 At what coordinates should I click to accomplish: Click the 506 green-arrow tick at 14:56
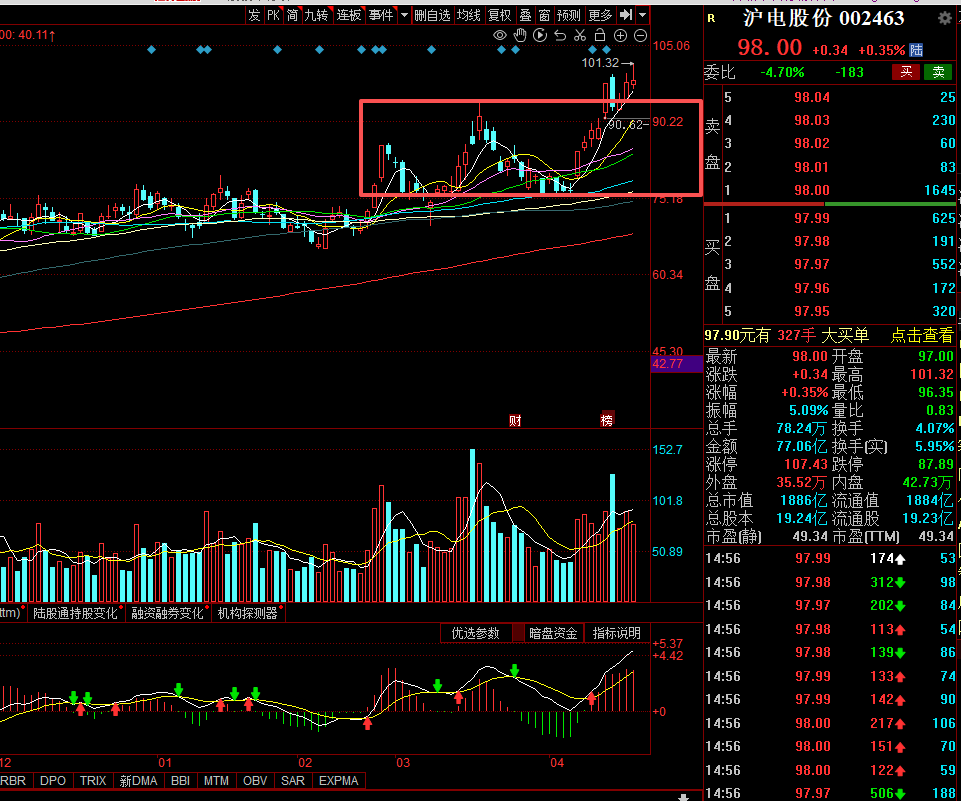[x=887, y=793]
